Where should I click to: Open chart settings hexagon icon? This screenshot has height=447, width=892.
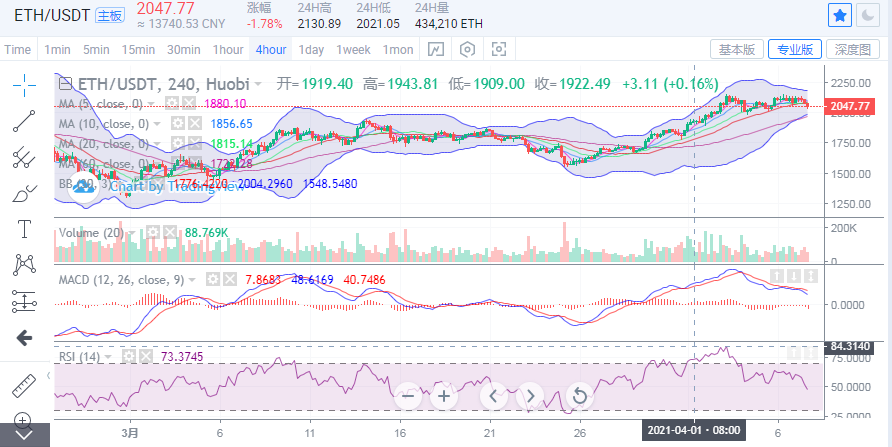tap(467, 49)
